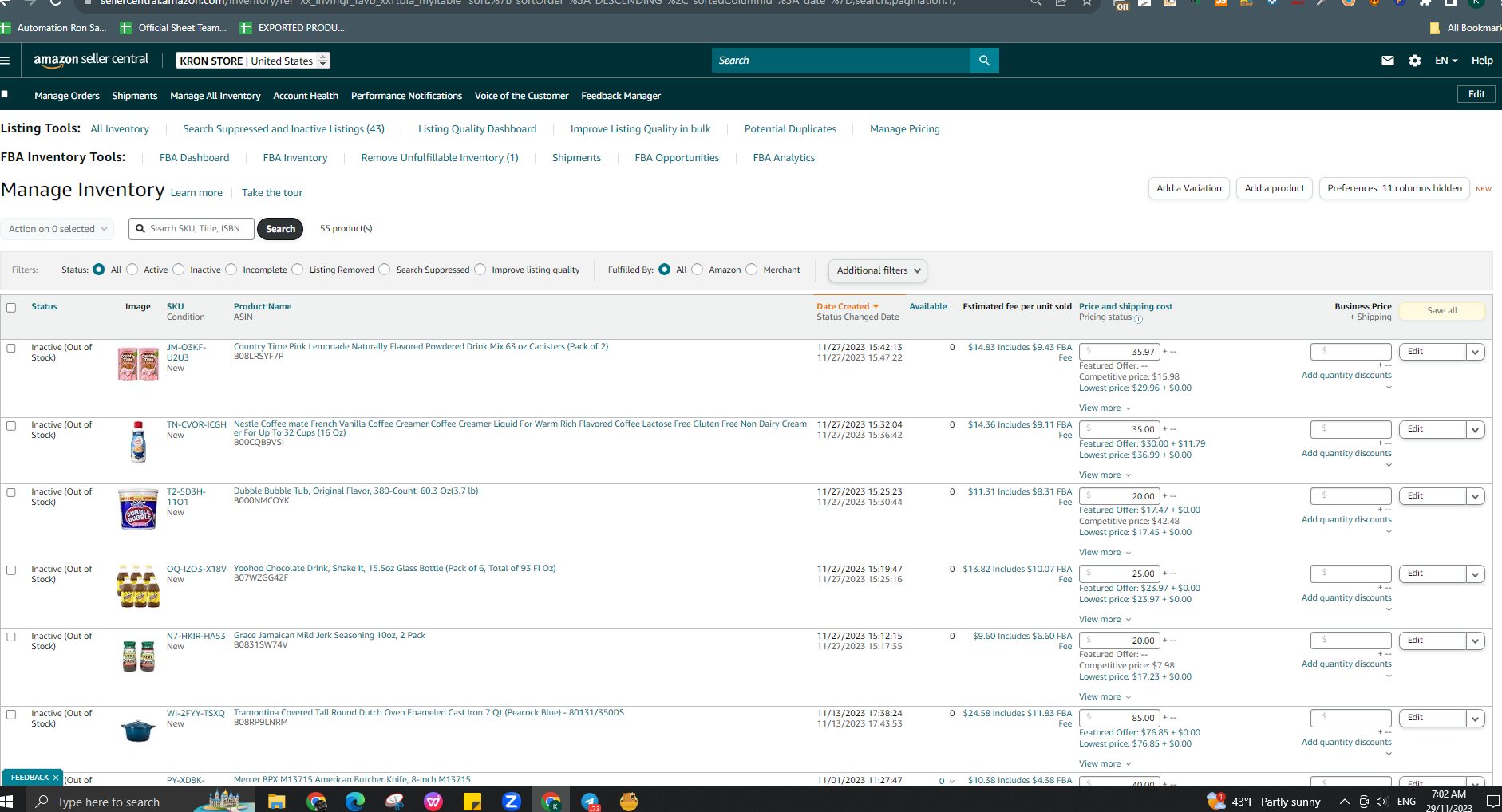
Task: Click Add a product button
Action: 1275,188
